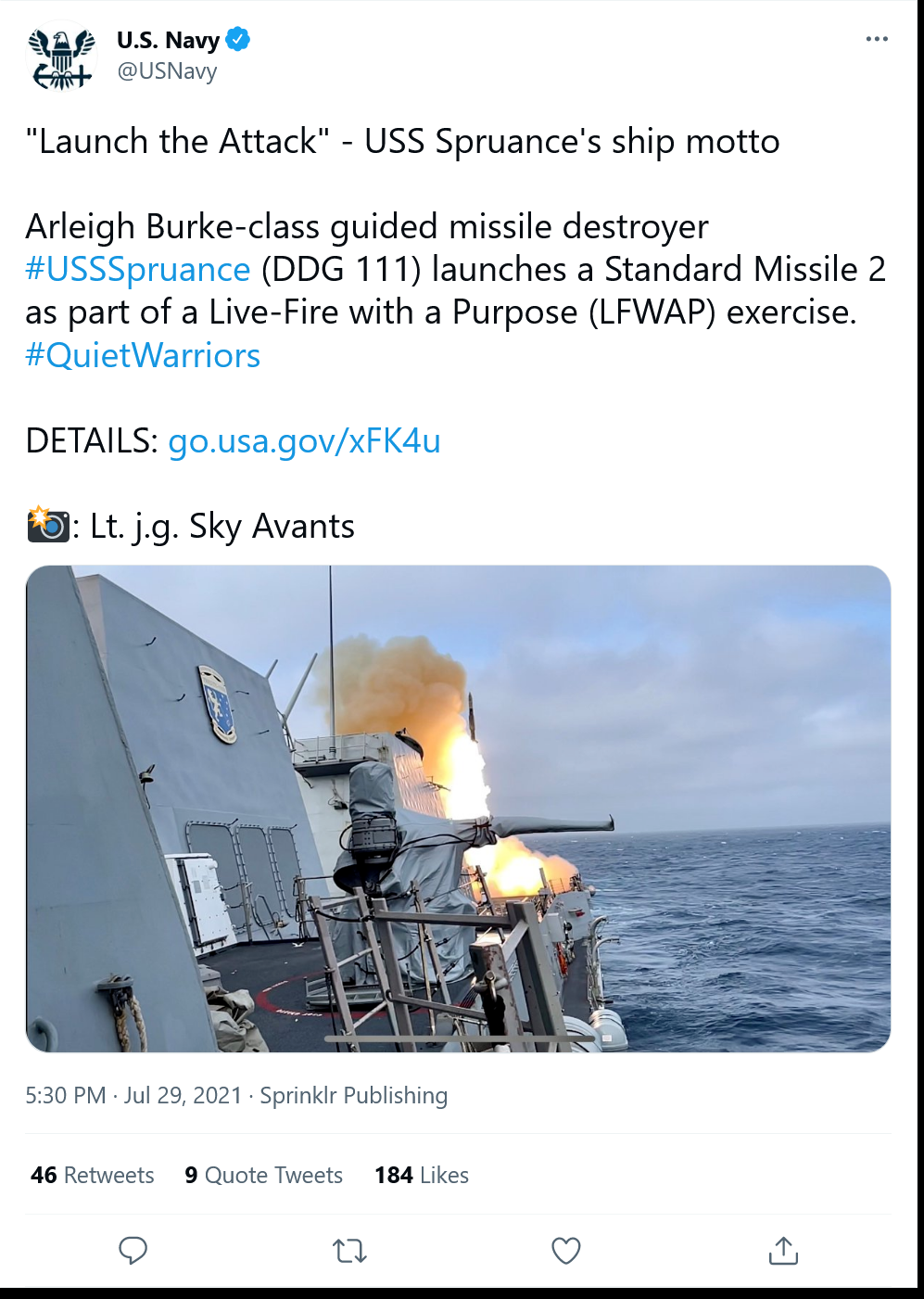Click the U.S. Navy display name

point(168,40)
